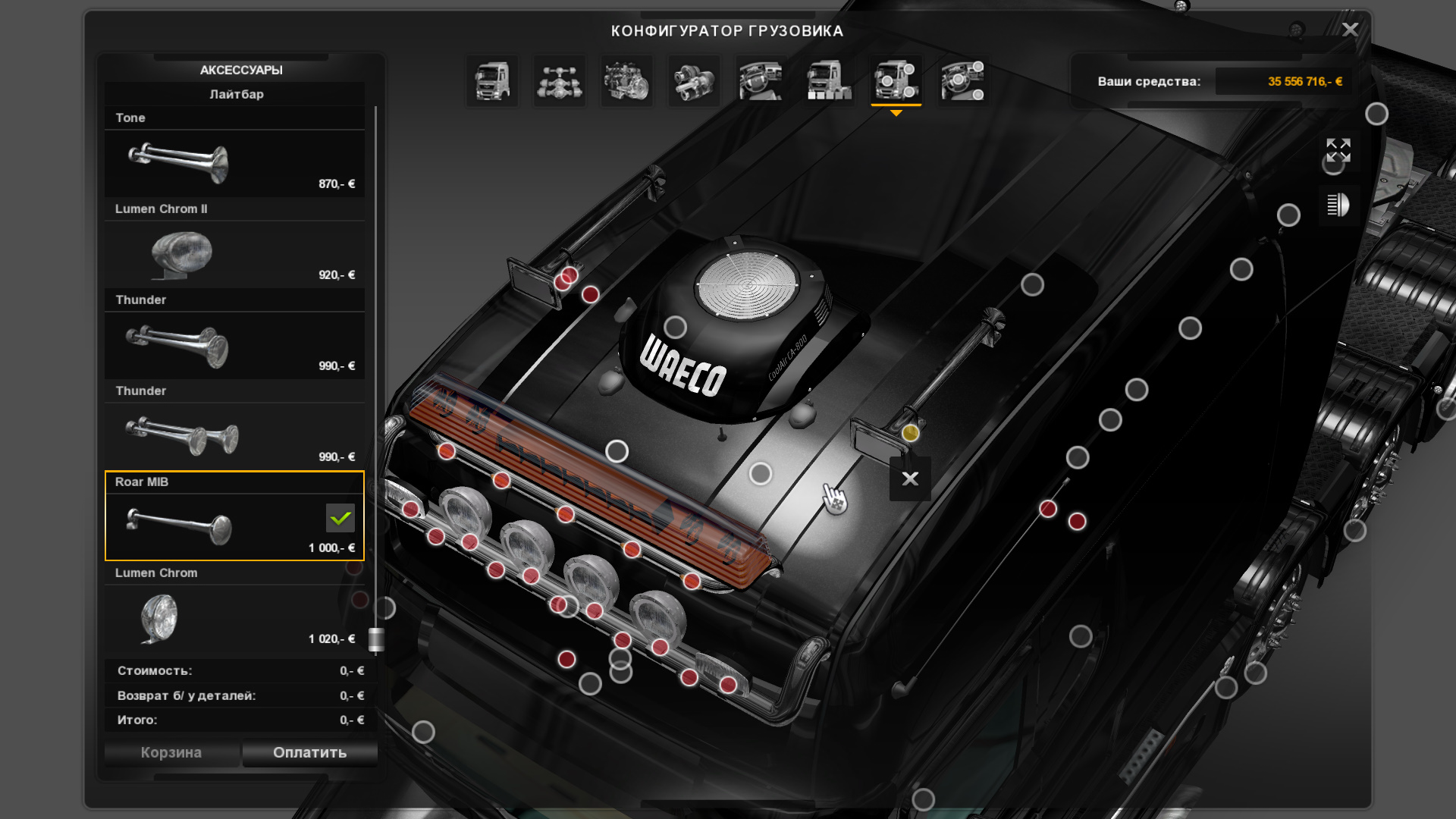Open interior accessories category icon
The height and width of the screenshot is (819, 1456).
(962, 81)
